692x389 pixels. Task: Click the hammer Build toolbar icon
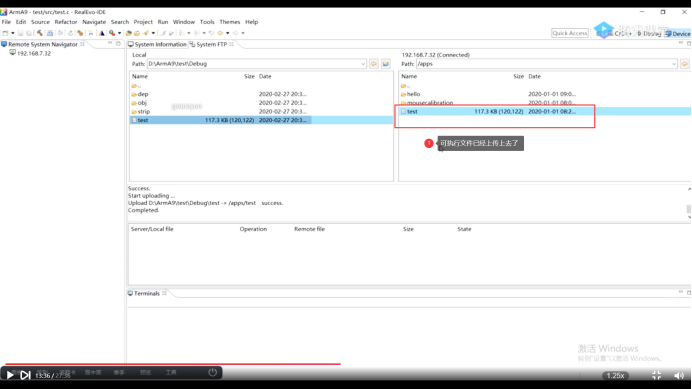tap(40, 33)
